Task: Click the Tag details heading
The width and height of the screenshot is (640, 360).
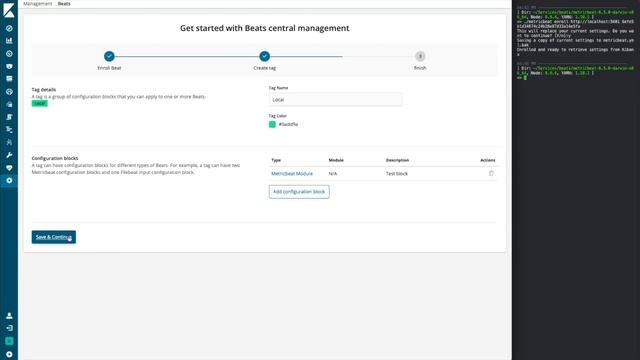Action: click(44, 89)
